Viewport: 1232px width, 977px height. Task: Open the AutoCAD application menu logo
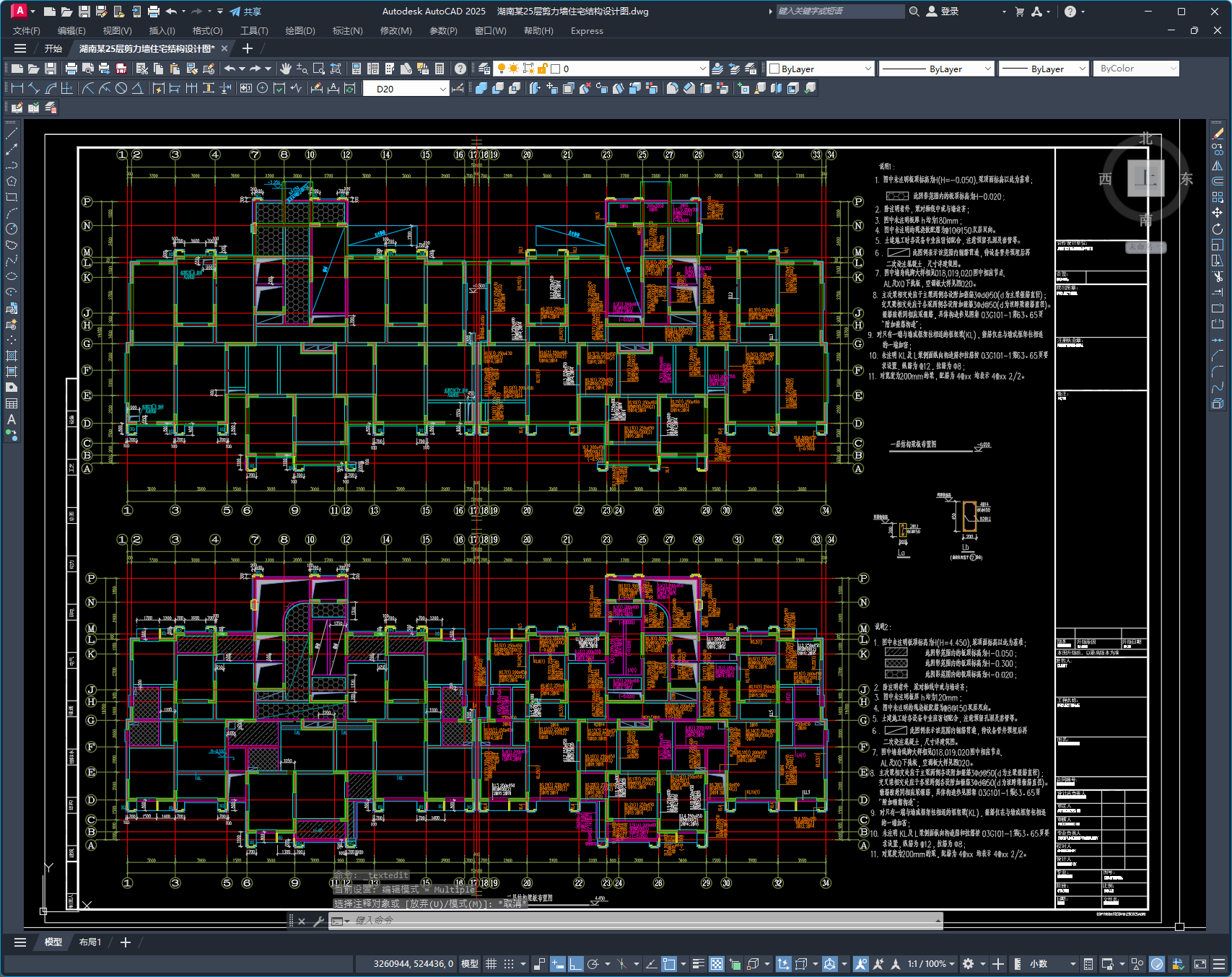19,11
